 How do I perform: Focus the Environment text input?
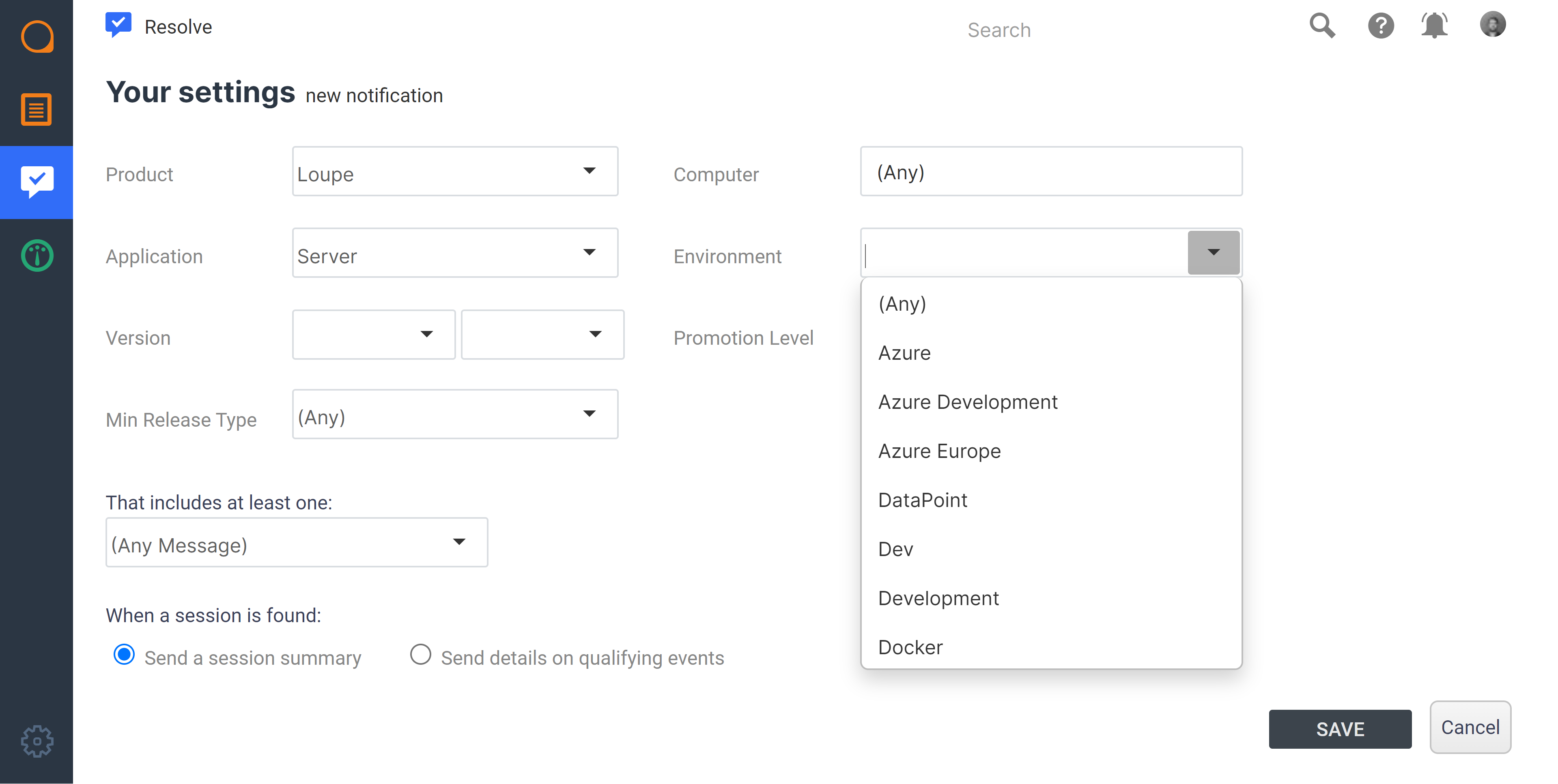click(1024, 253)
